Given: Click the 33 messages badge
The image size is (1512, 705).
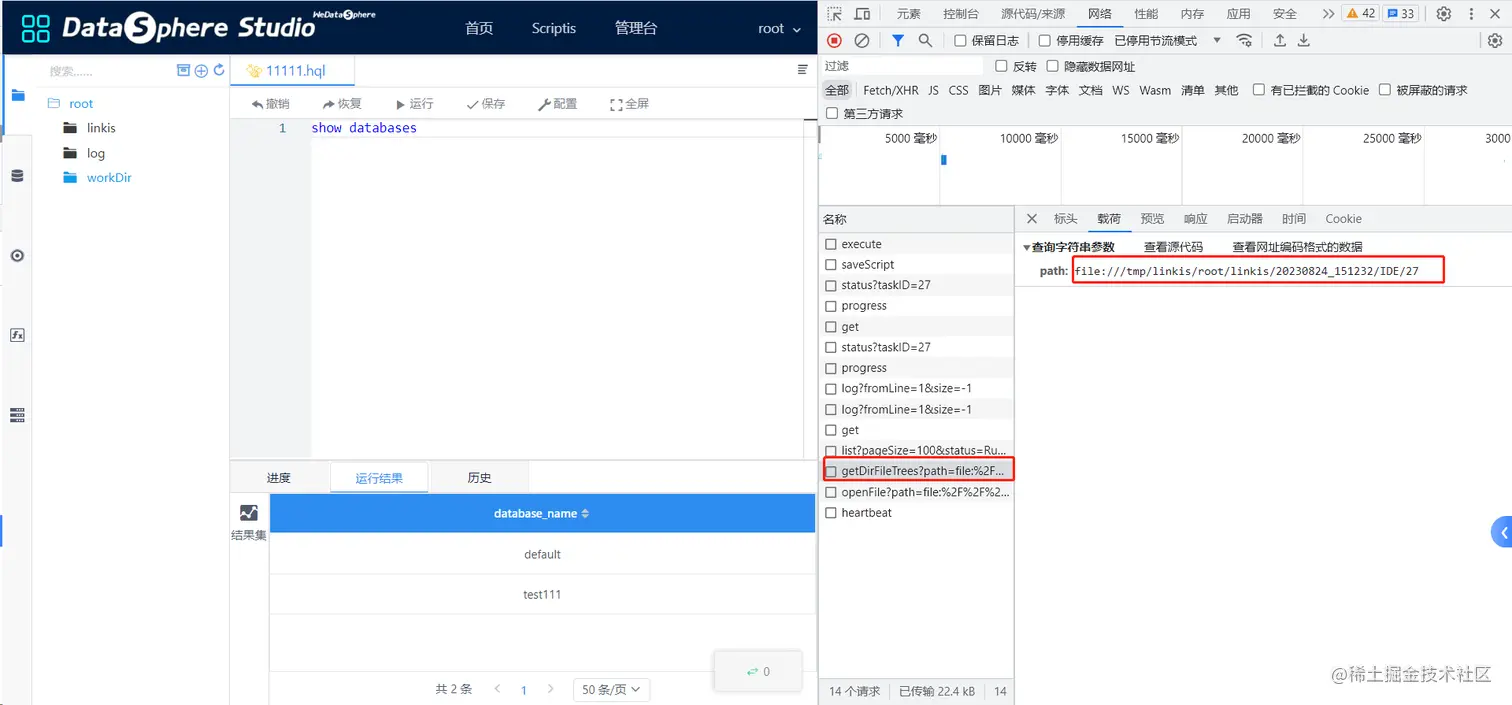Looking at the screenshot, I should (1401, 14).
